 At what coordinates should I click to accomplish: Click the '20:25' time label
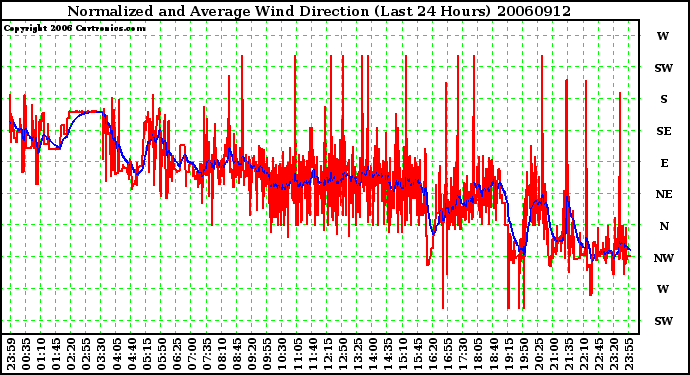tap(539, 354)
